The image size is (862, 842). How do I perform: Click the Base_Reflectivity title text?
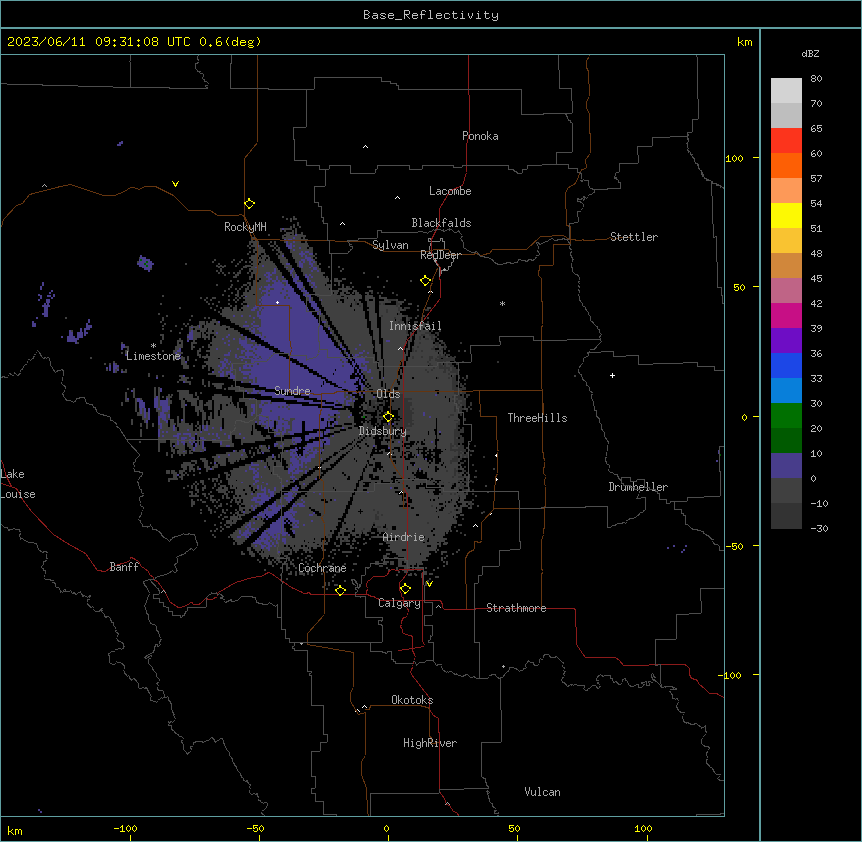click(431, 15)
